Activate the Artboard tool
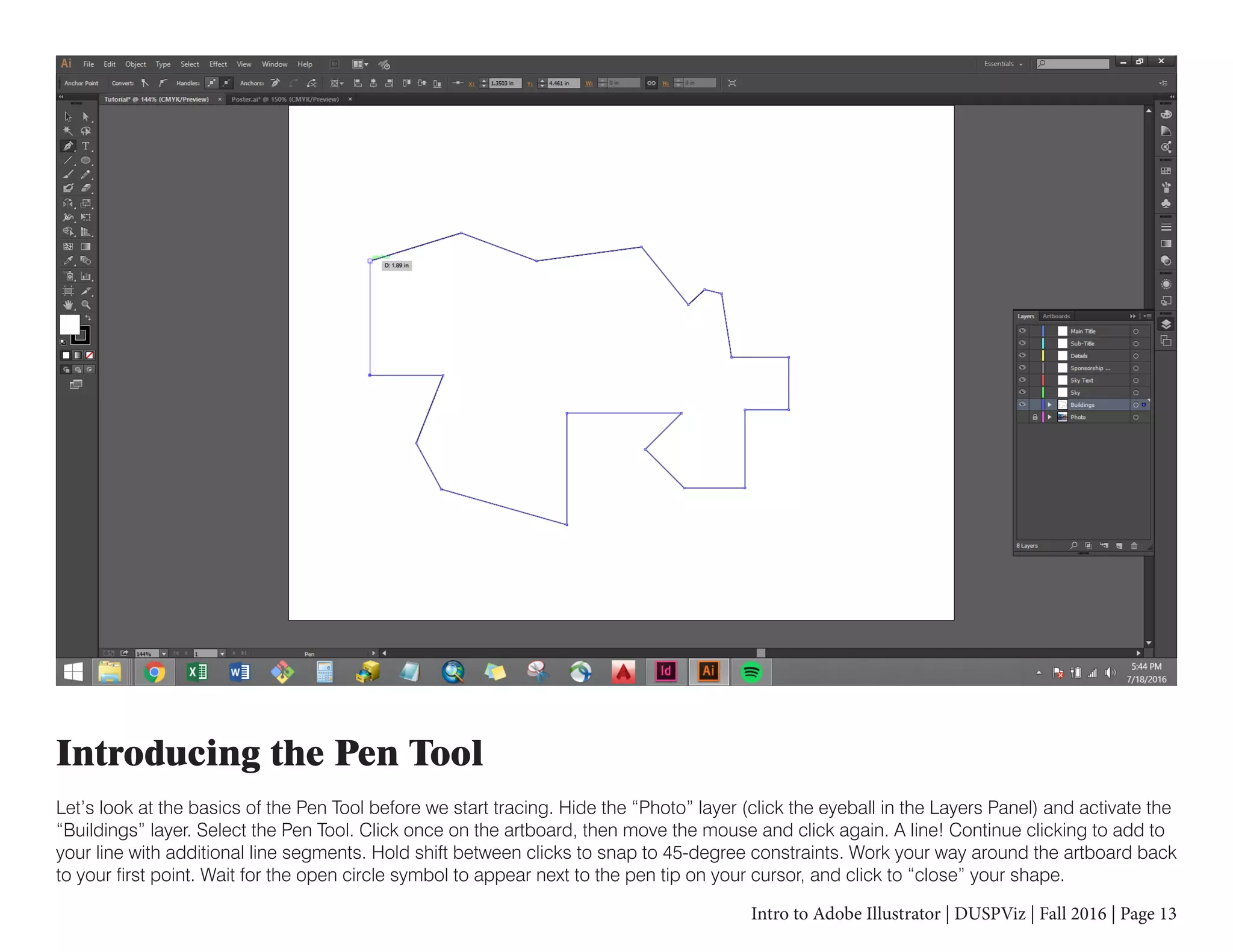 click(x=68, y=291)
